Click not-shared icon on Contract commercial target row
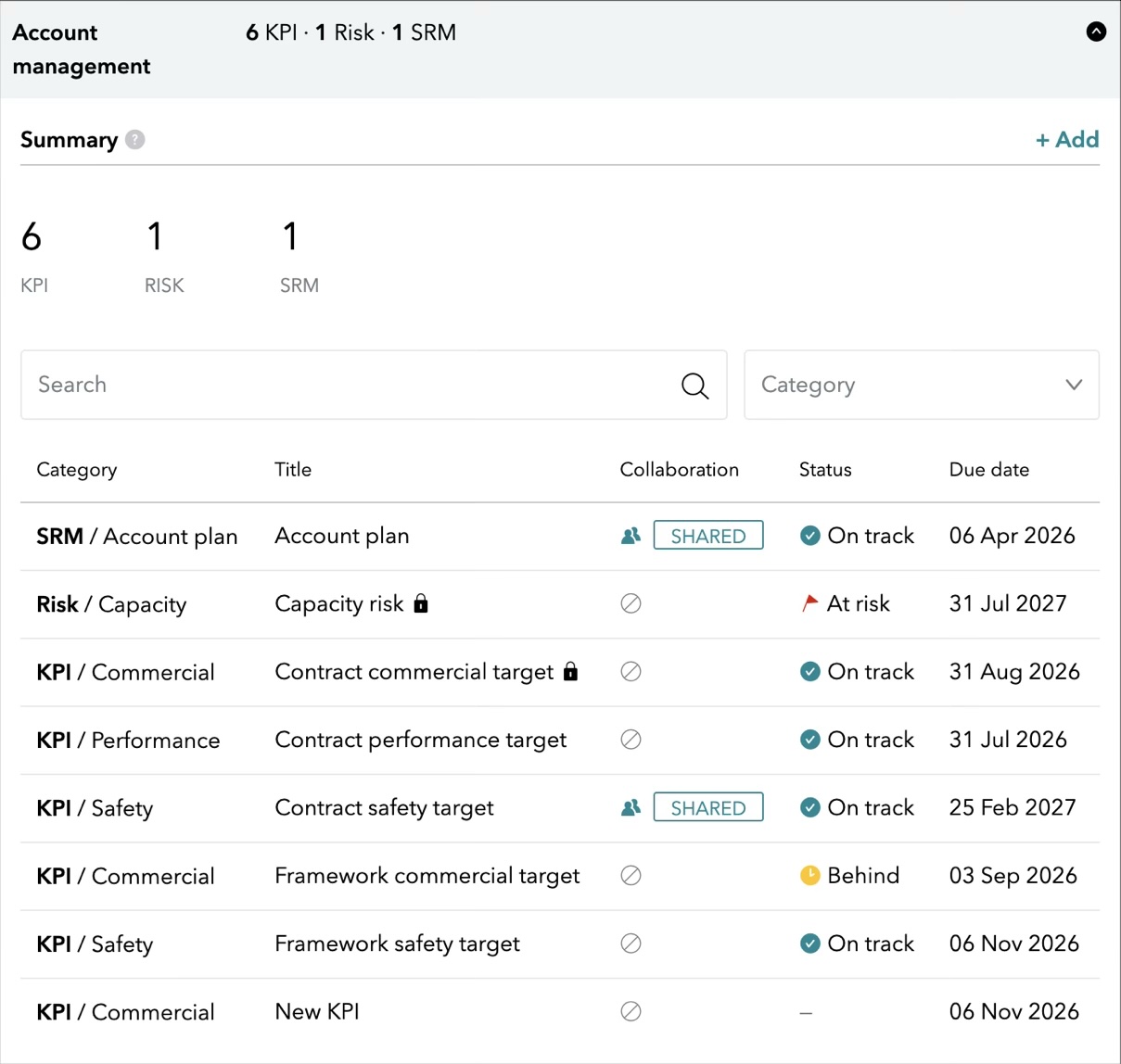 [x=631, y=671]
